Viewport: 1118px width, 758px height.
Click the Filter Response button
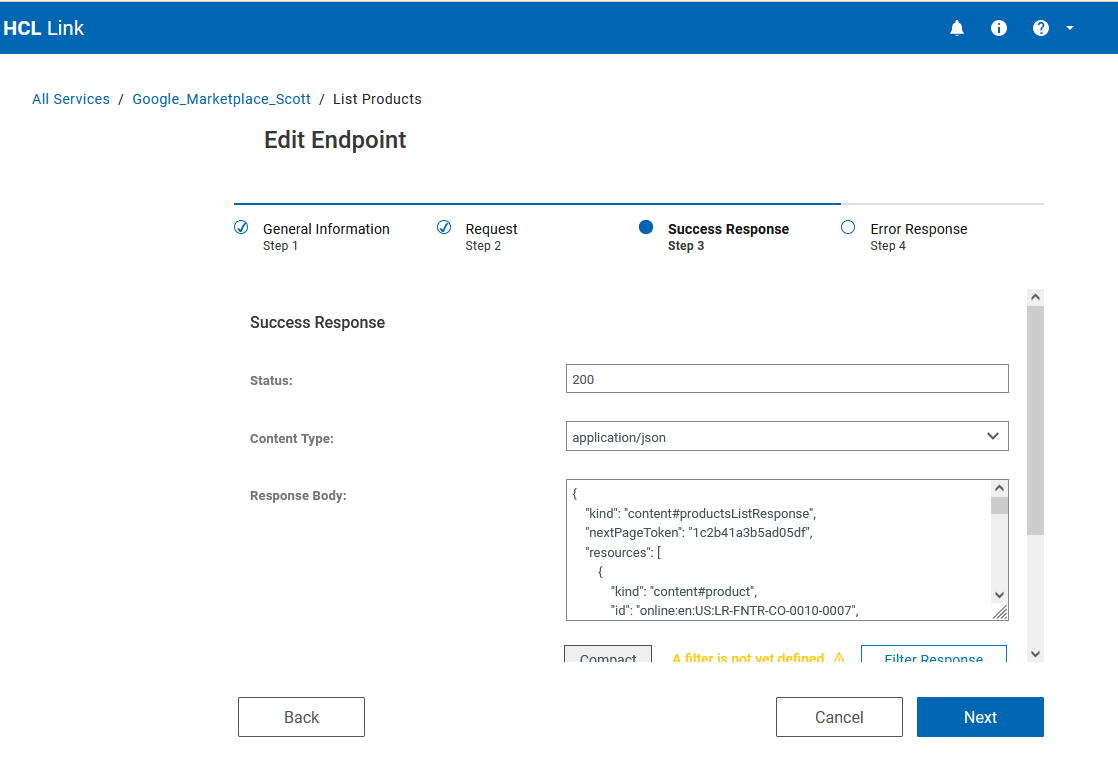(933, 655)
